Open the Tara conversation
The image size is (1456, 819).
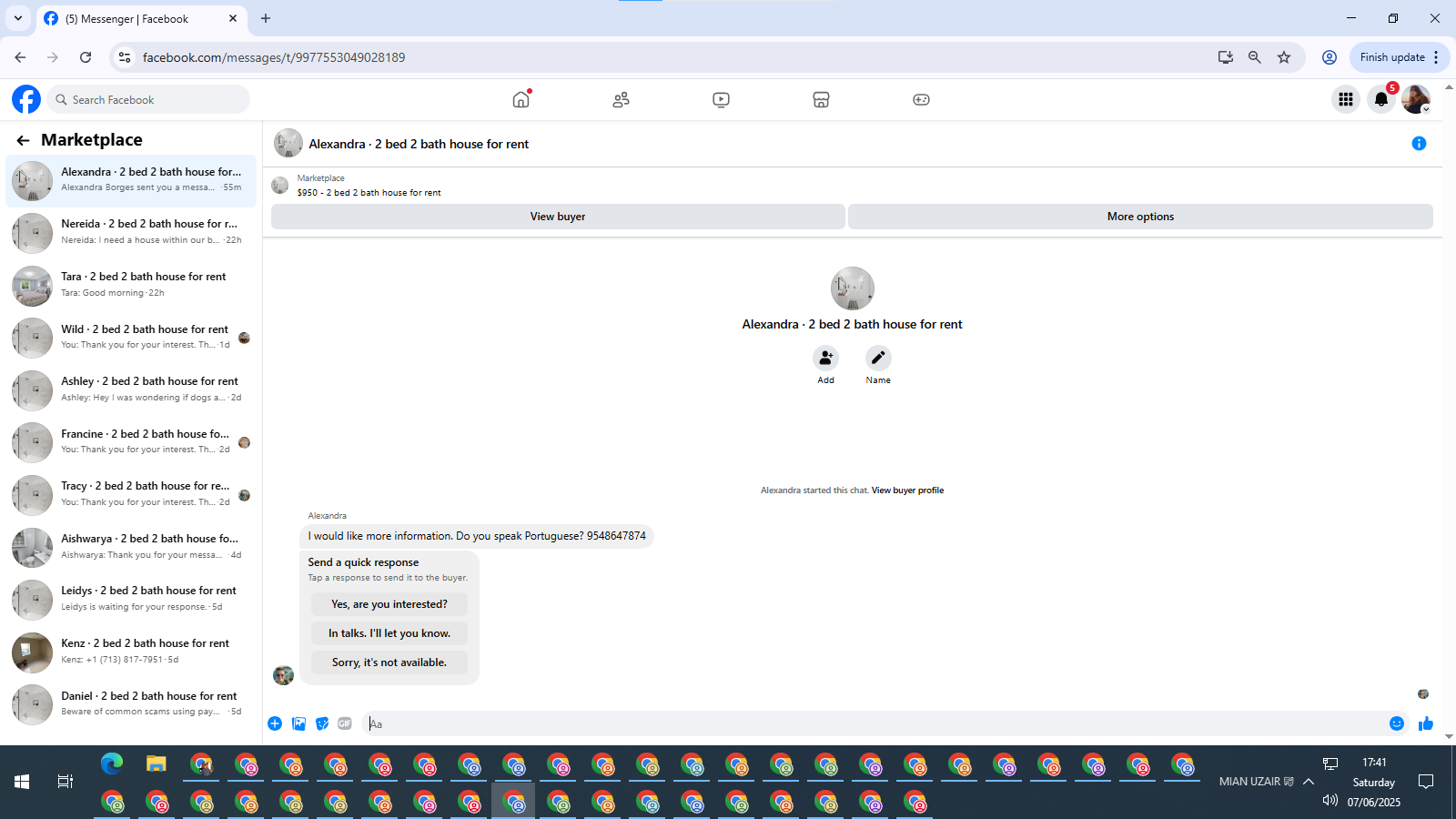(131, 286)
